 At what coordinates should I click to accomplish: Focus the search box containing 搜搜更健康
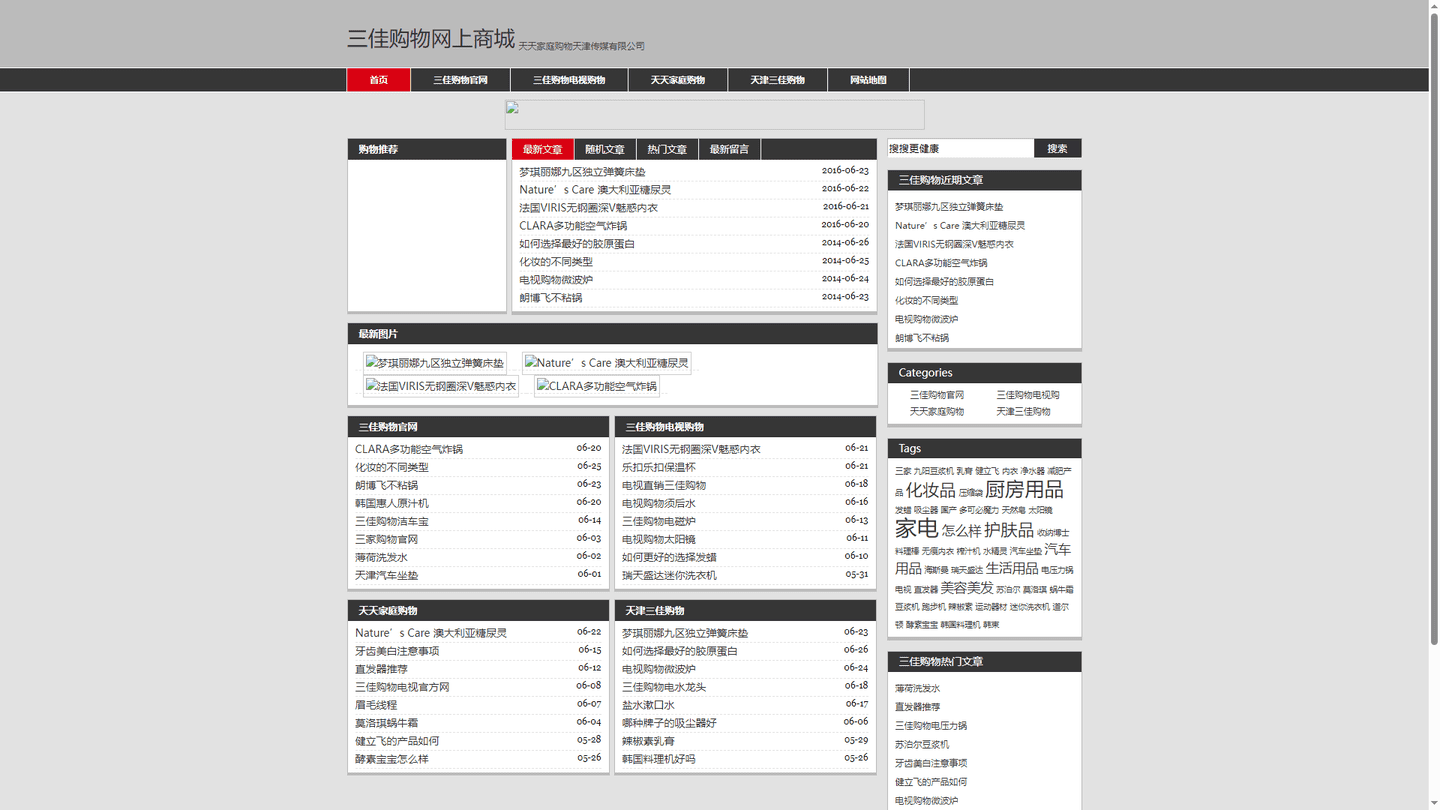pos(960,148)
